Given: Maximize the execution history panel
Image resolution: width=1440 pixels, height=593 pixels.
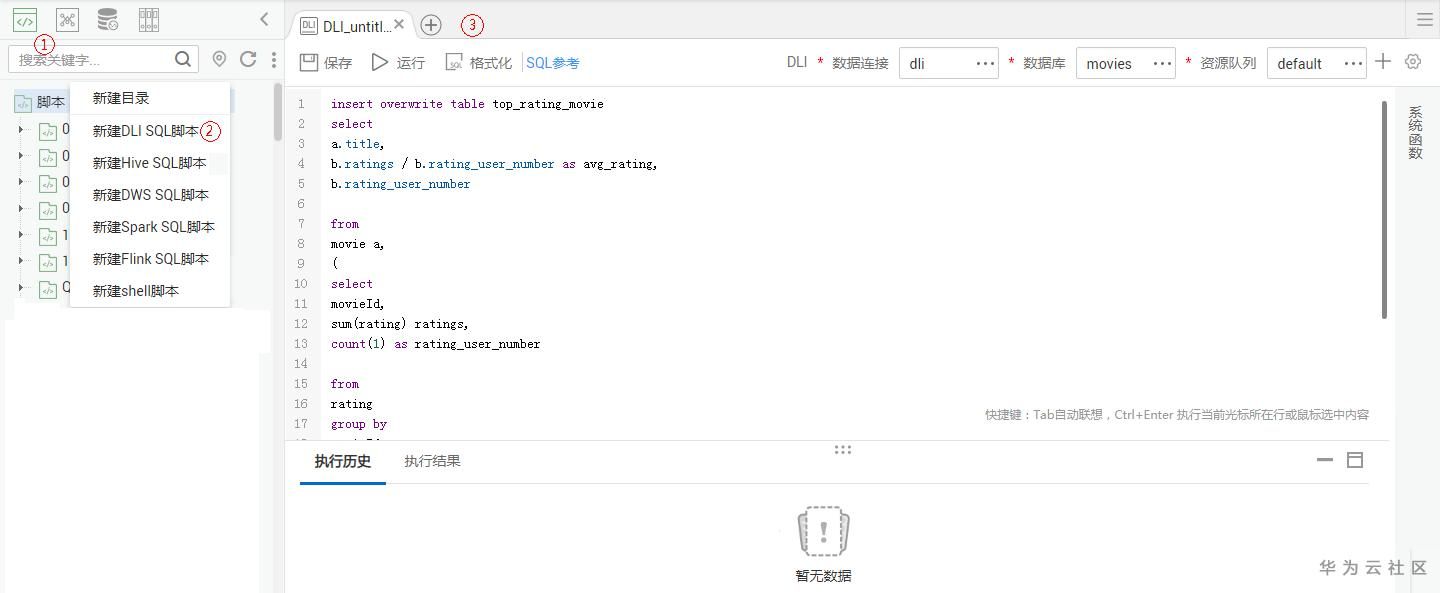Looking at the screenshot, I should 1355,460.
